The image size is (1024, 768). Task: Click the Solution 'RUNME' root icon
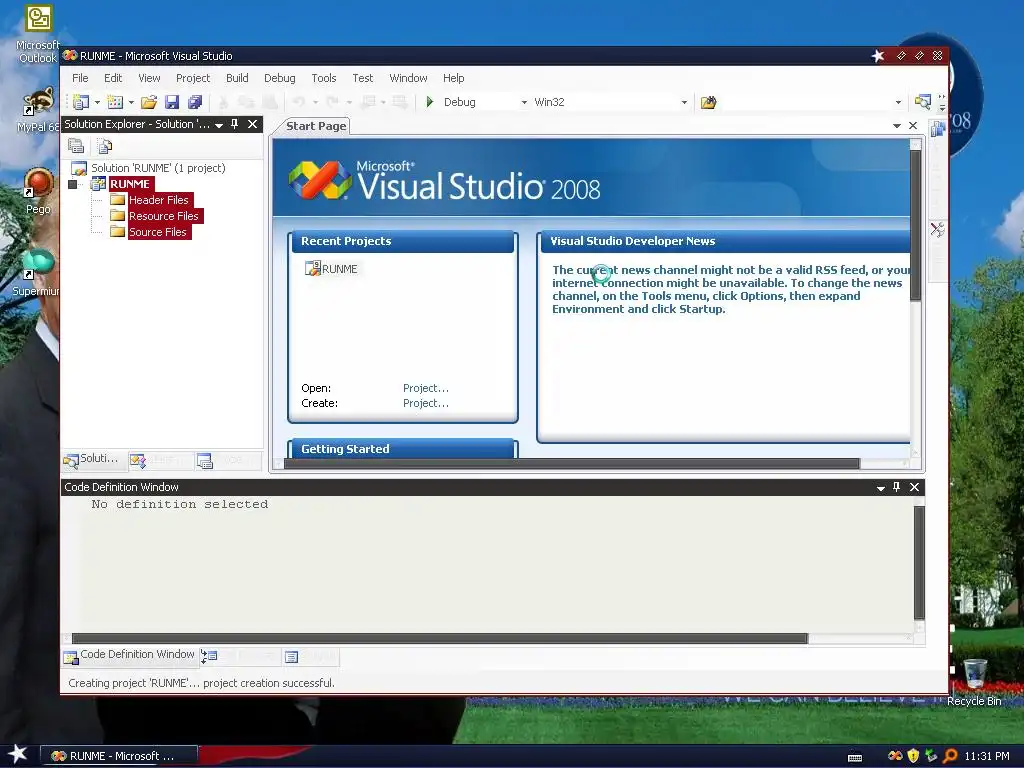click(x=79, y=168)
